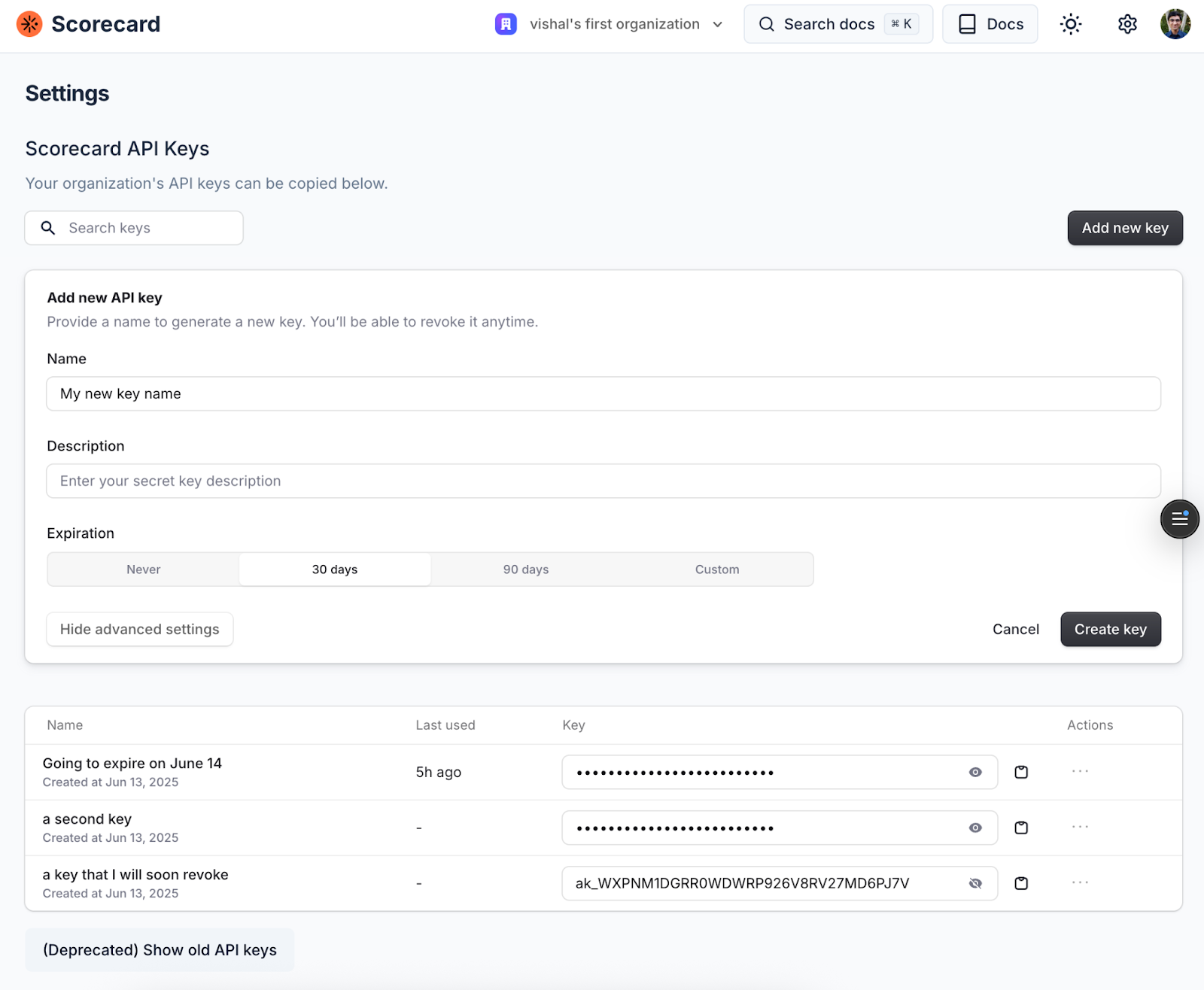1204x990 pixels.
Task: Click the Scorecard logo icon
Action: tap(29, 23)
